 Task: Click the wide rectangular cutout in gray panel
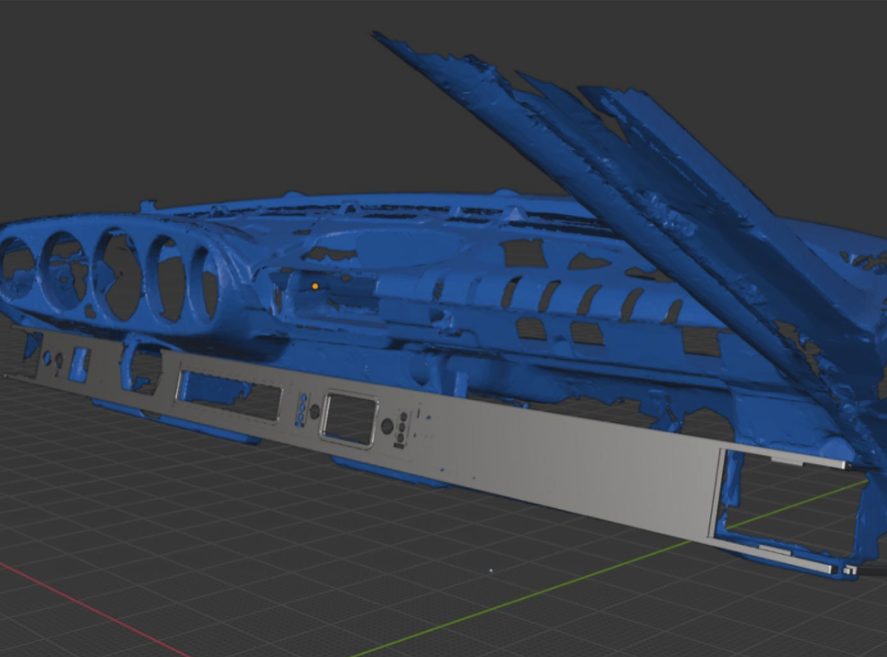(x=229, y=395)
